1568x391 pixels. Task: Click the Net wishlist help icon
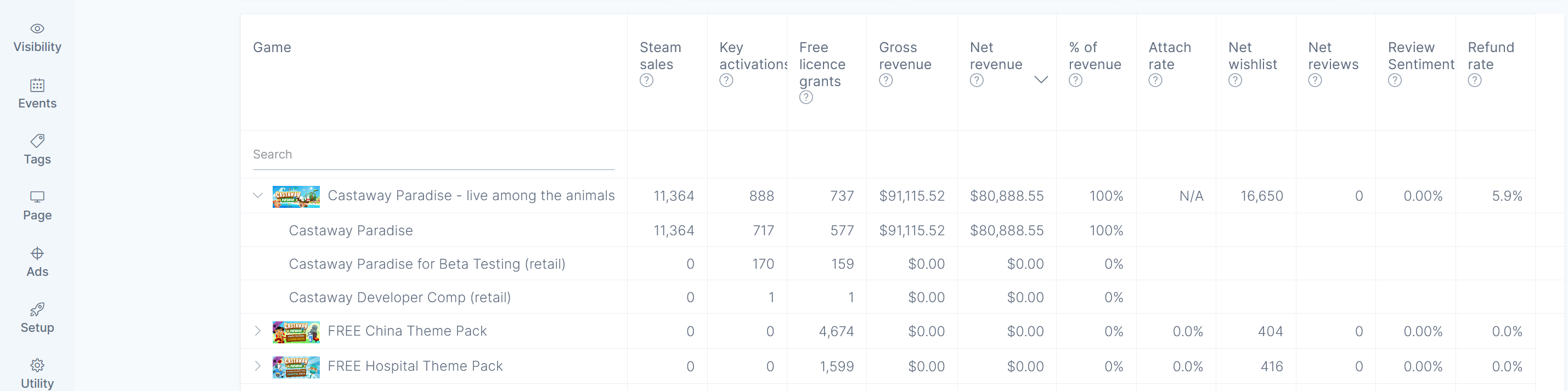[1235, 80]
